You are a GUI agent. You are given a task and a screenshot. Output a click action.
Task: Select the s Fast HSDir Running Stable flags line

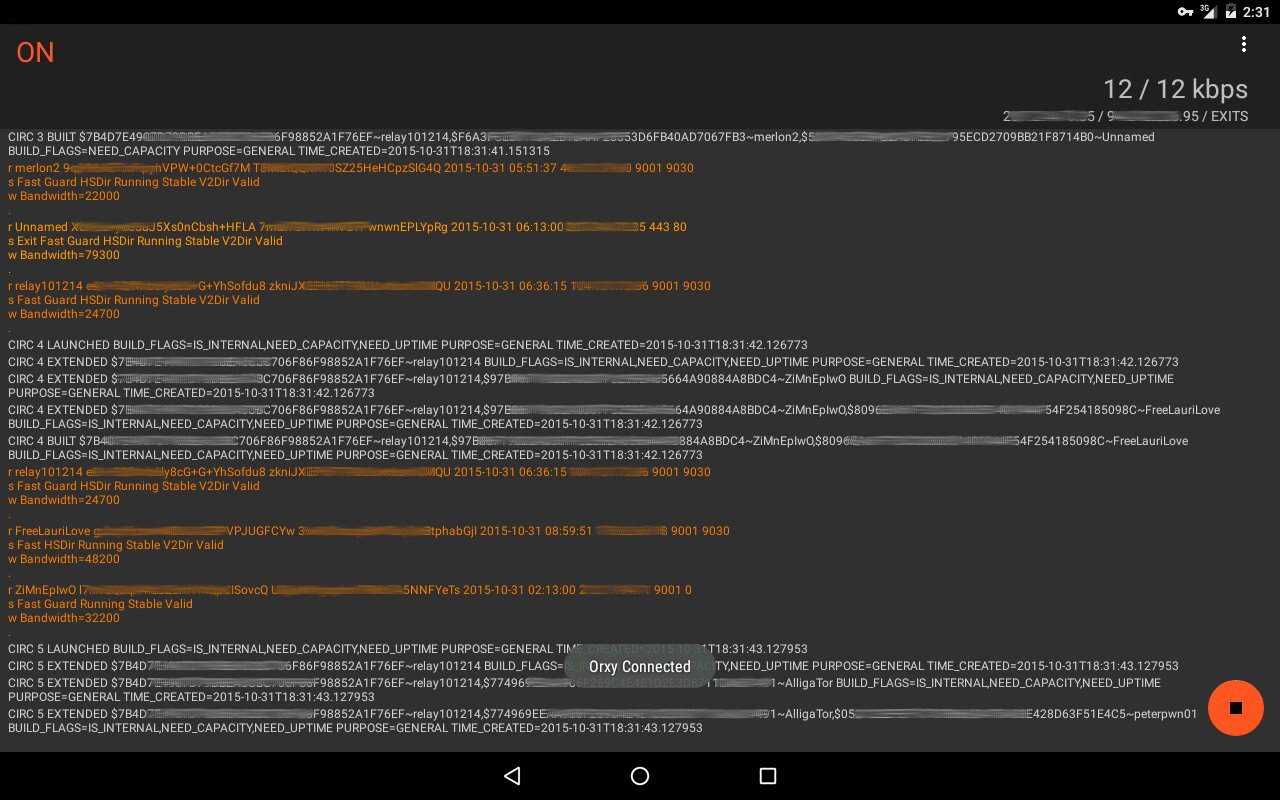116,545
